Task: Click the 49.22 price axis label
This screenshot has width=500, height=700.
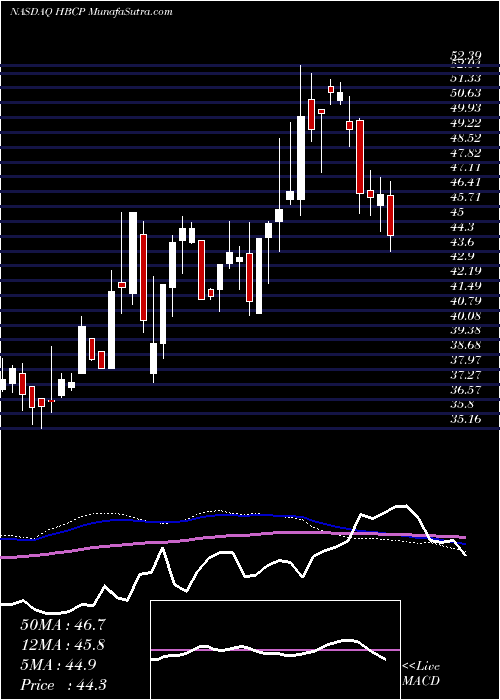Action: pos(466,123)
